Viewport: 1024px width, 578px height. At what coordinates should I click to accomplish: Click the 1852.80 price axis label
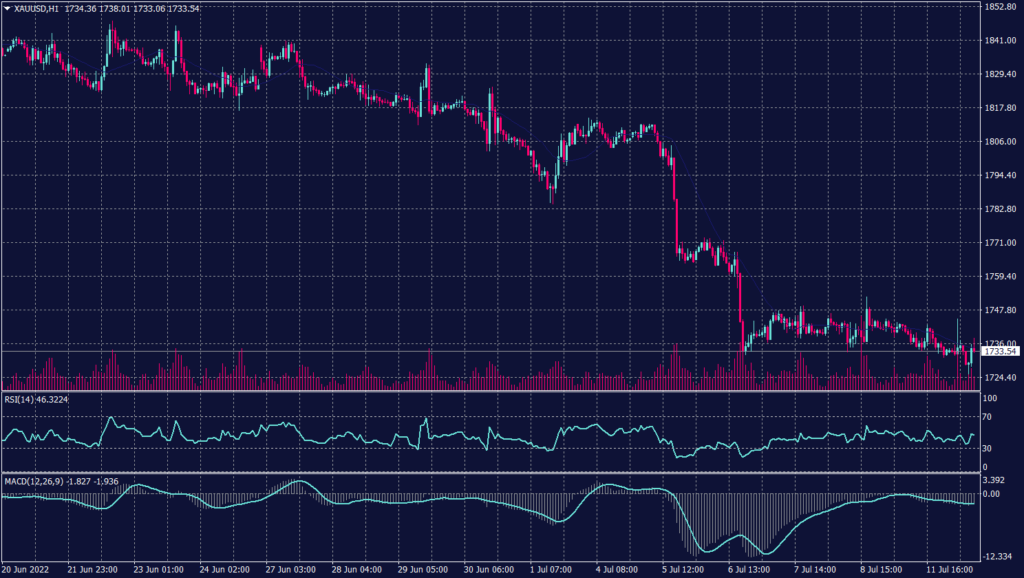(1000, 7)
